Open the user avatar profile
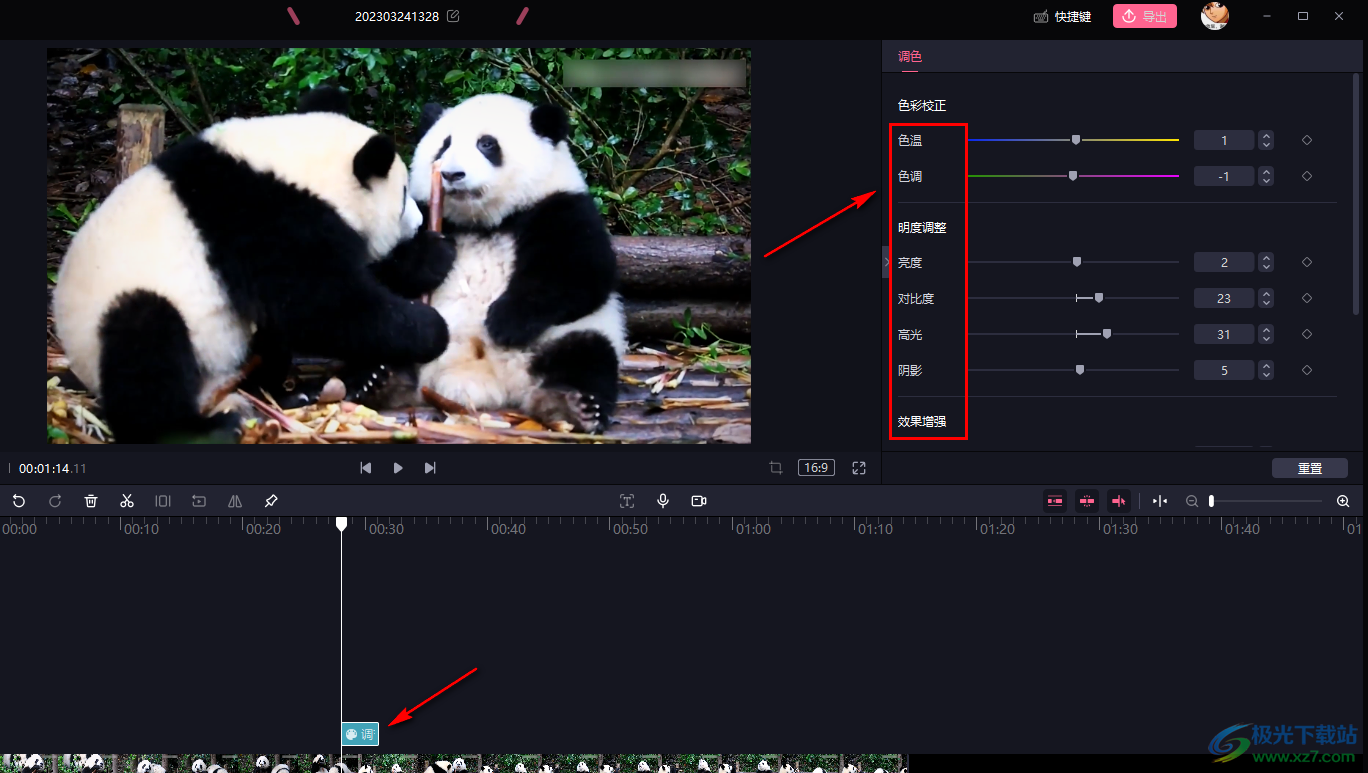Screen dimensions: 1368x773 (x=1215, y=16)
